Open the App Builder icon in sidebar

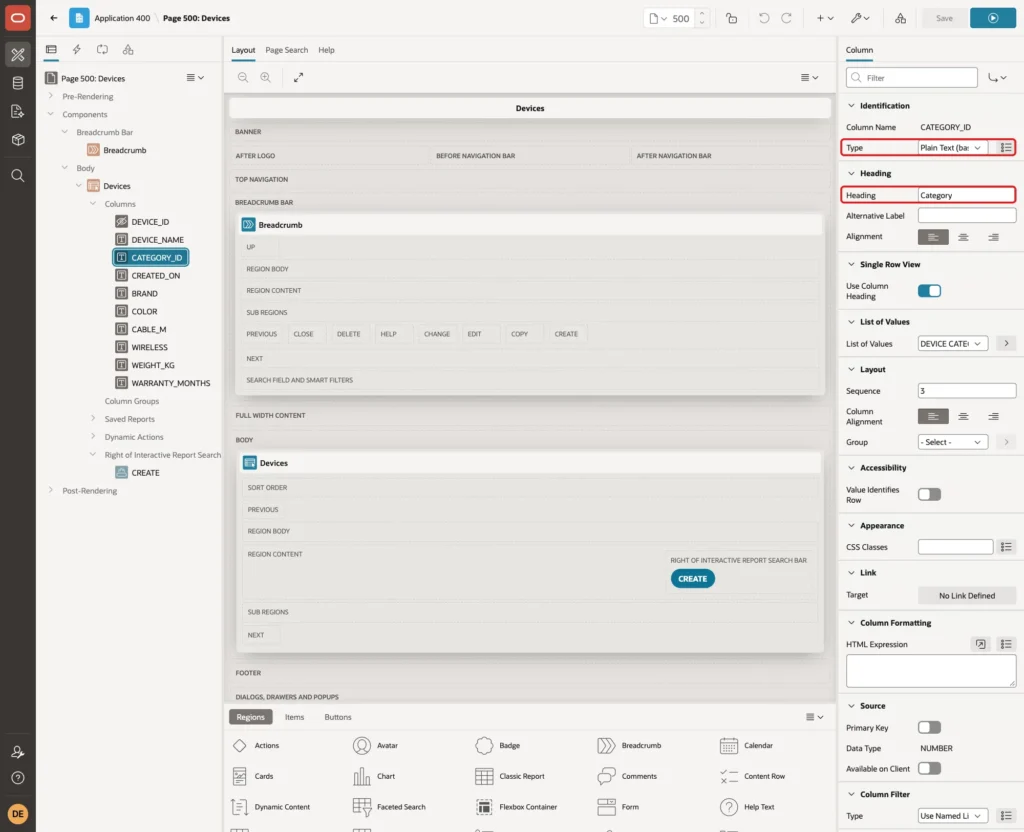18,55
